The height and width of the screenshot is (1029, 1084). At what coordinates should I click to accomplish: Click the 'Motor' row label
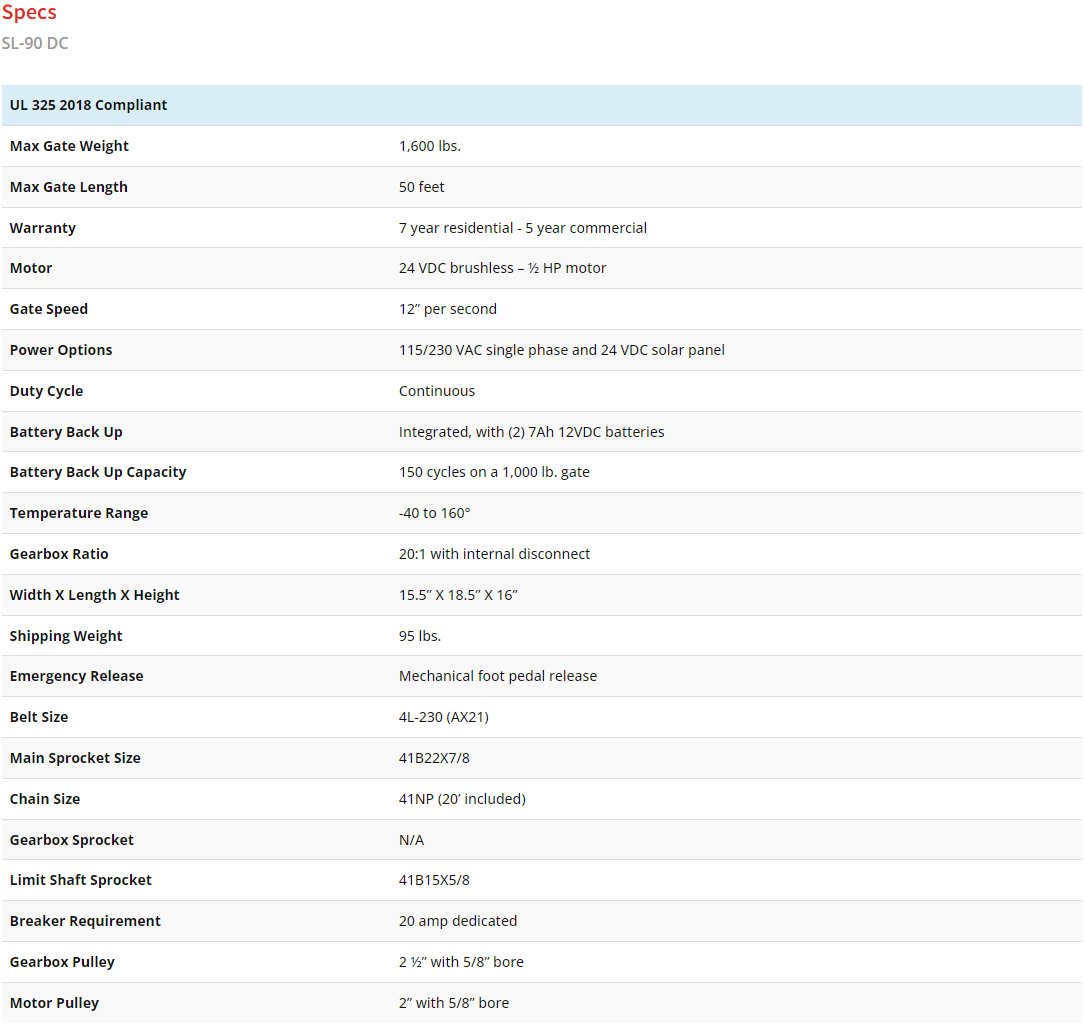tap(31, 268)
